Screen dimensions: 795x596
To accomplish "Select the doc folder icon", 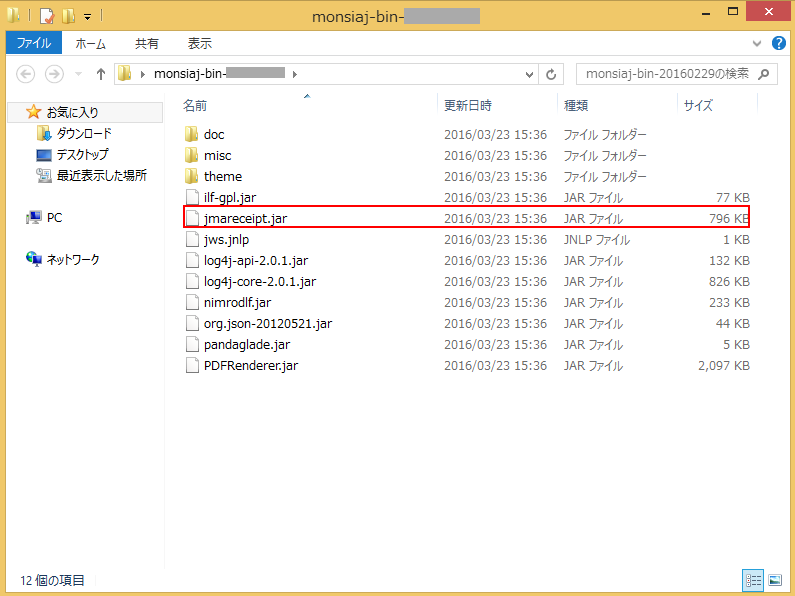I will (192, 134).
